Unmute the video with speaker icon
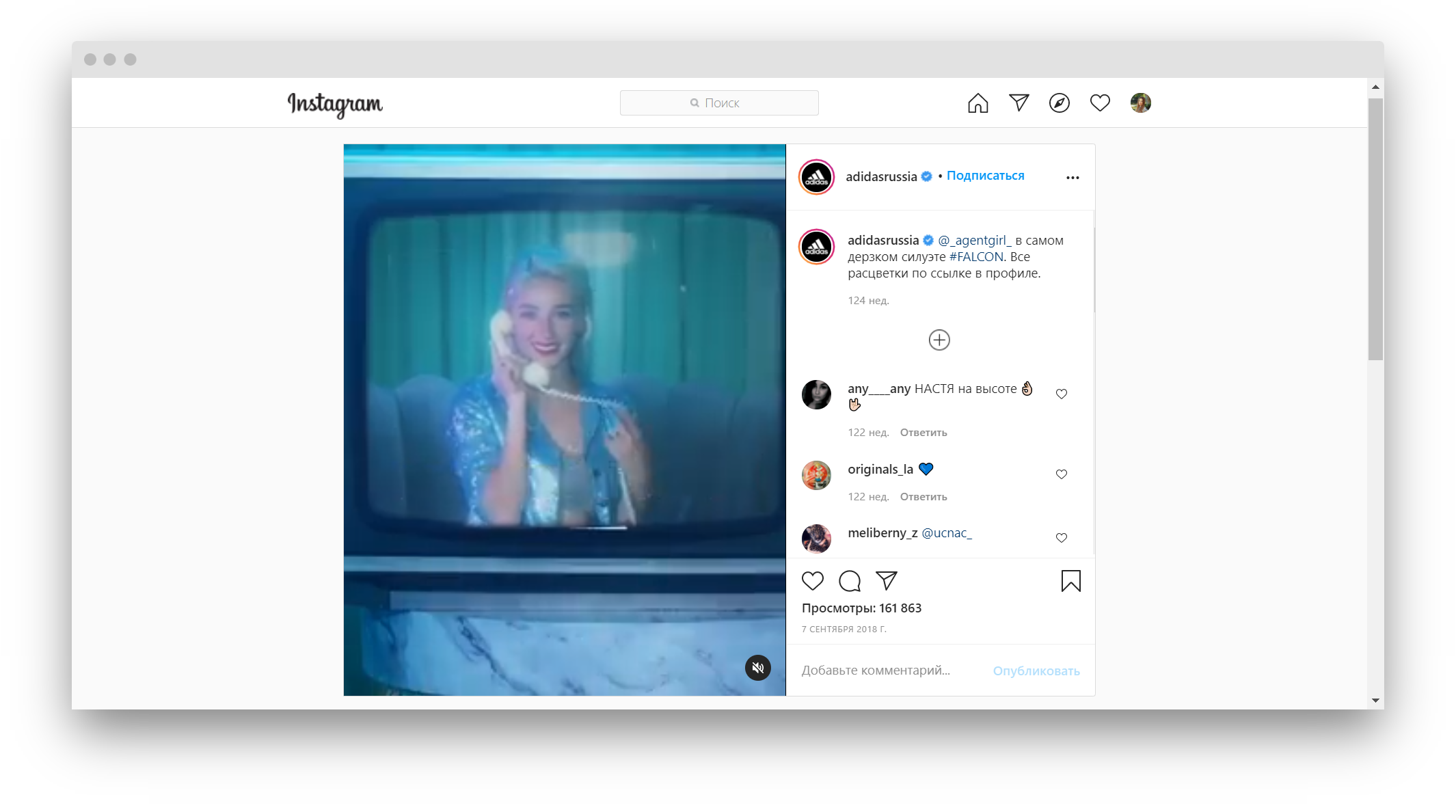 point(757,668)
